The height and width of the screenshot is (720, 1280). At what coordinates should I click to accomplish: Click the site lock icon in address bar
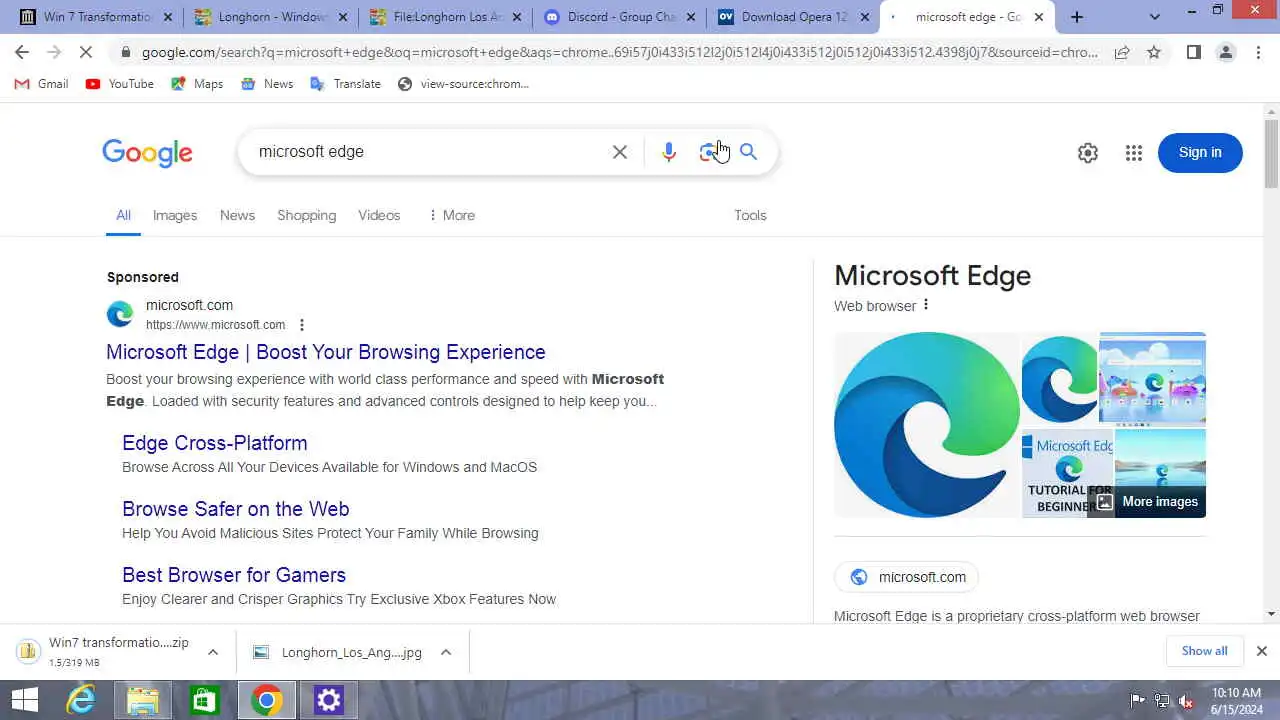coord(125,53)
